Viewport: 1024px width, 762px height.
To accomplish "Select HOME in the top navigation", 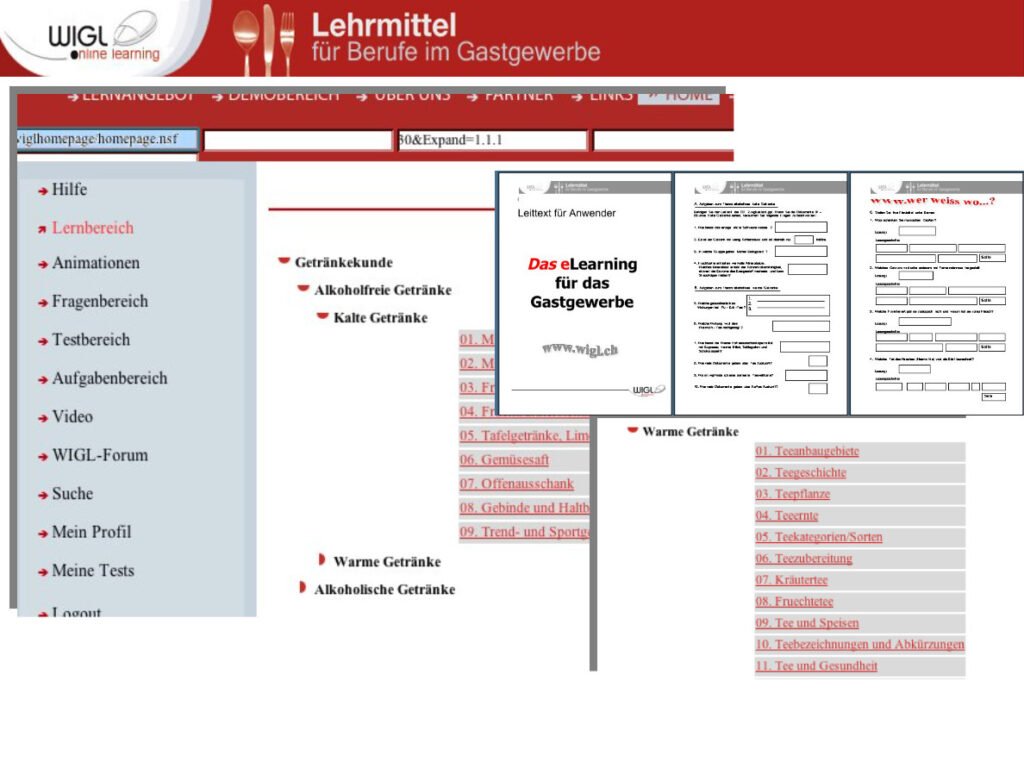I will [679, 95].
